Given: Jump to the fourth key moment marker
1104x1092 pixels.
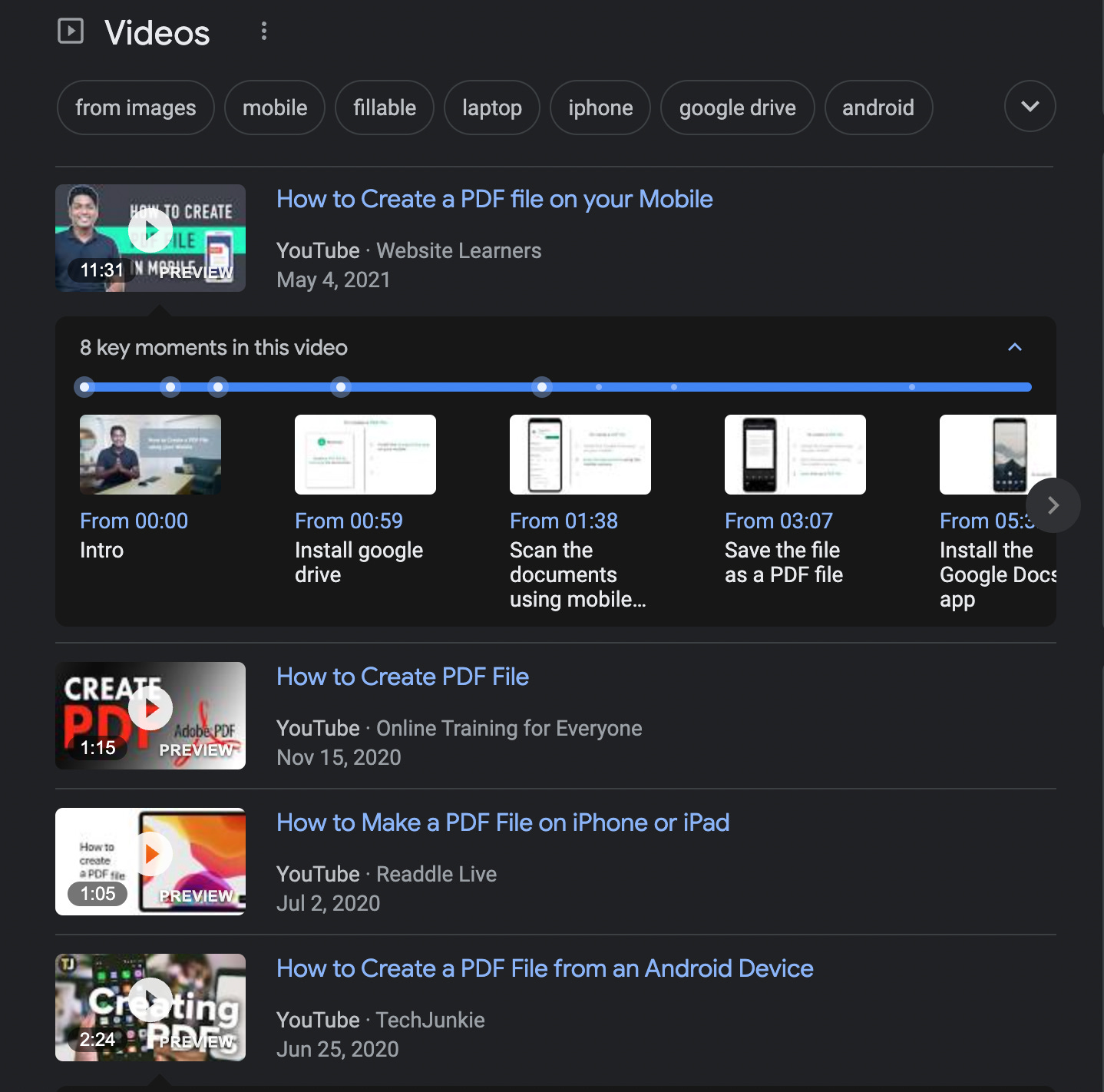Looking at the screenshot, I should click(x=342, y=387).
